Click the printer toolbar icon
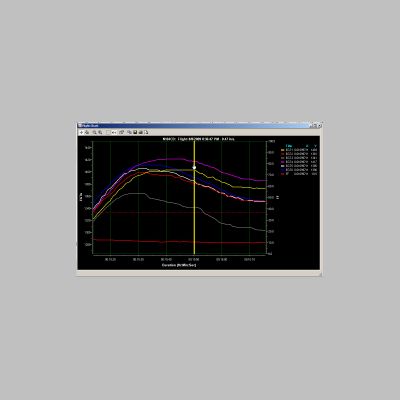This screenshot has height=400, width=400. (x=140, y=133)
